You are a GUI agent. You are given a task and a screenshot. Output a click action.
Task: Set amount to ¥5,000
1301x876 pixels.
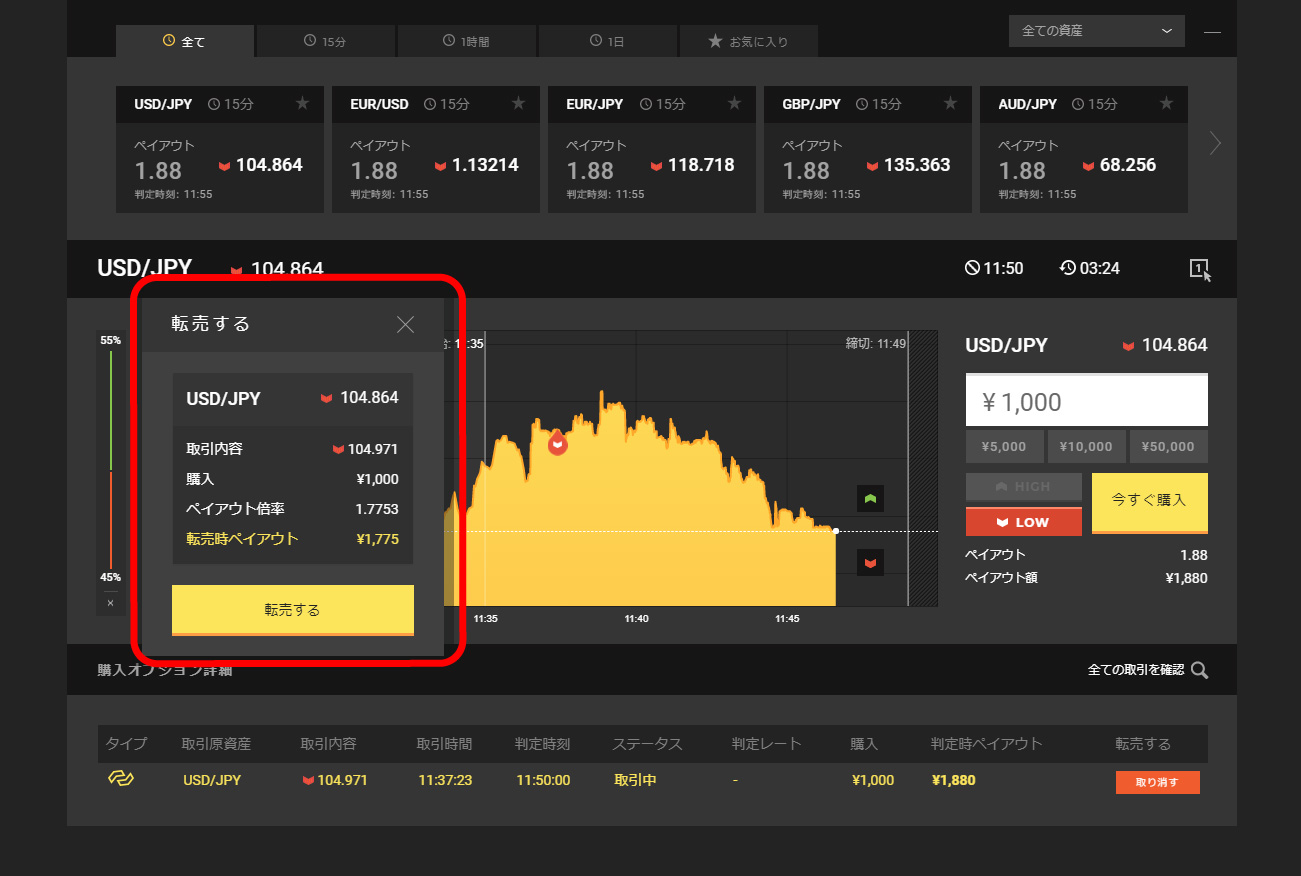[1004, 447]
